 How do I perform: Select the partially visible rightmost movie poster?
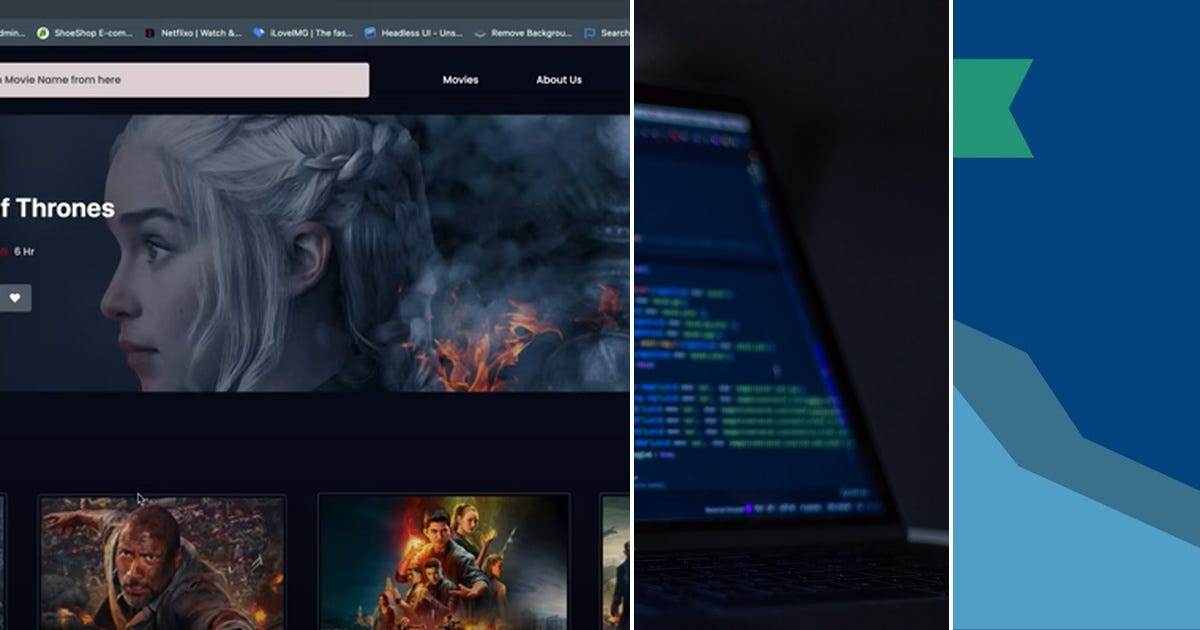pos(614,560)
